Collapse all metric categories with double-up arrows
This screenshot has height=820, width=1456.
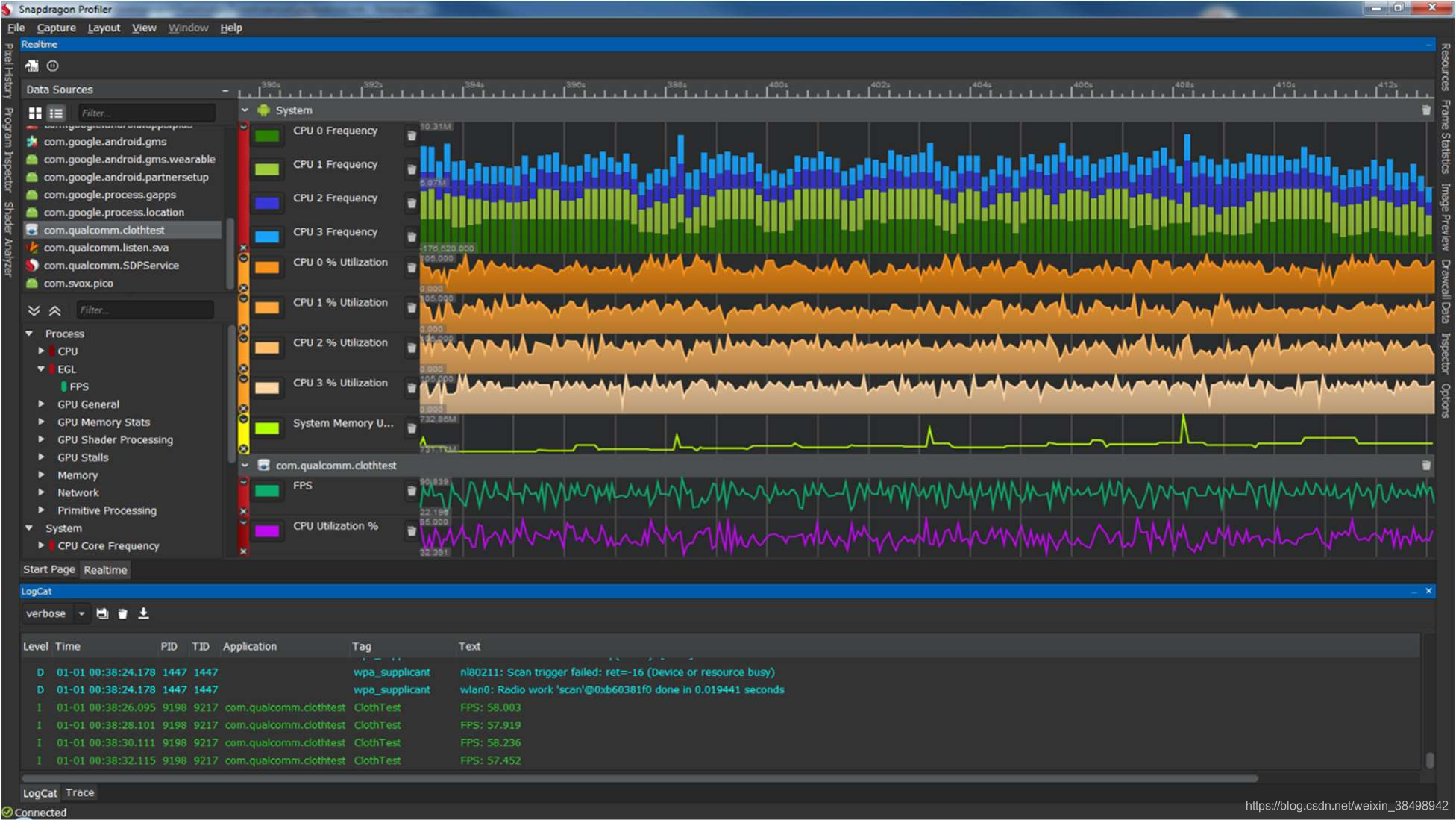point(54,310)
